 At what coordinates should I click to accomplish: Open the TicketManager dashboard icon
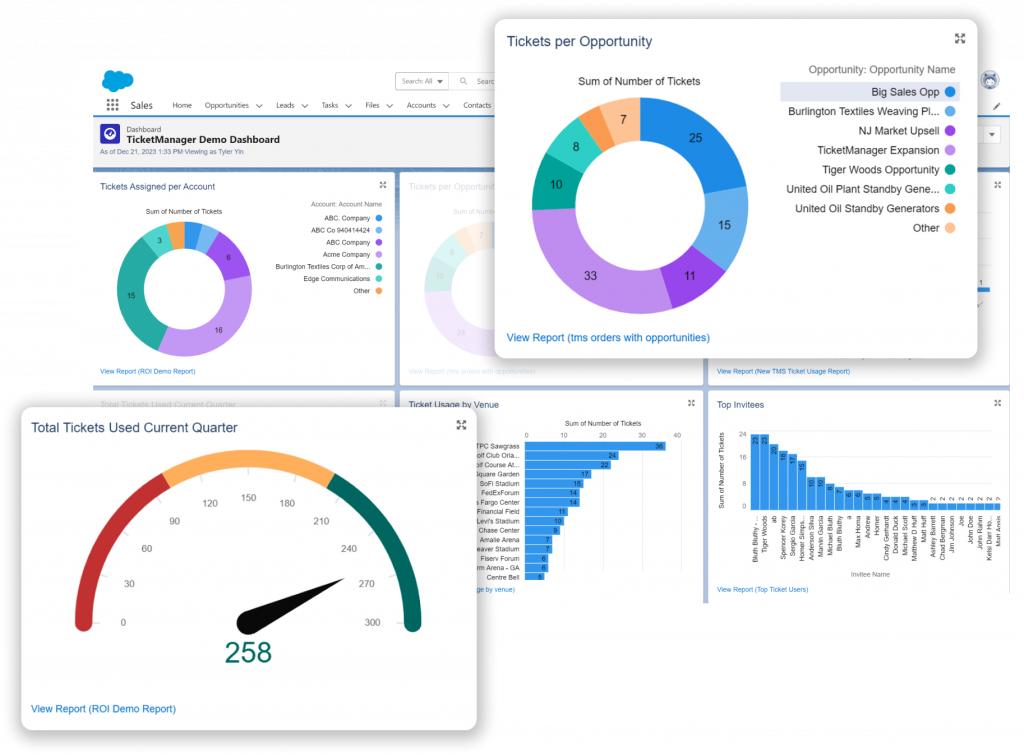coord(110,134)
